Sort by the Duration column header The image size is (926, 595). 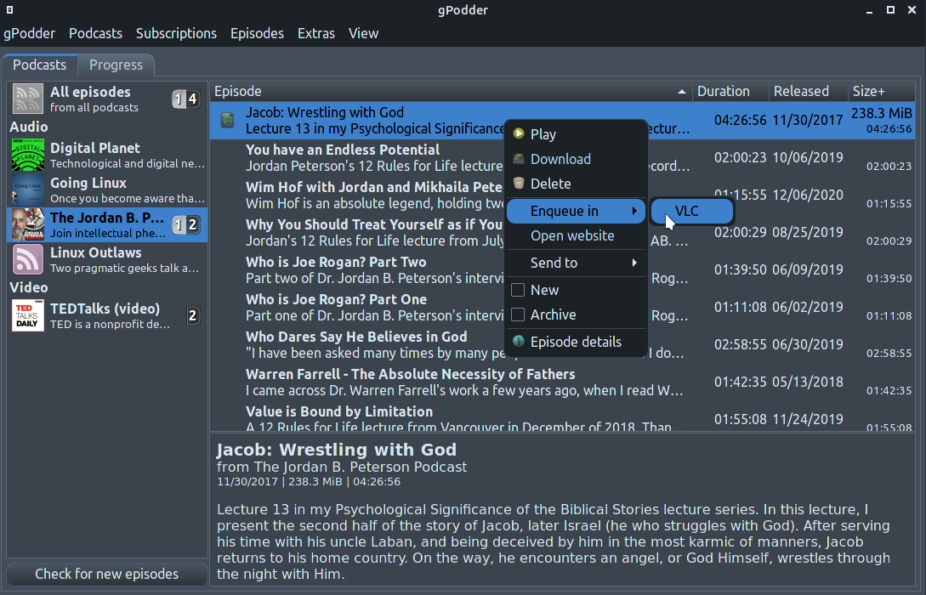[x=730, y=91]
